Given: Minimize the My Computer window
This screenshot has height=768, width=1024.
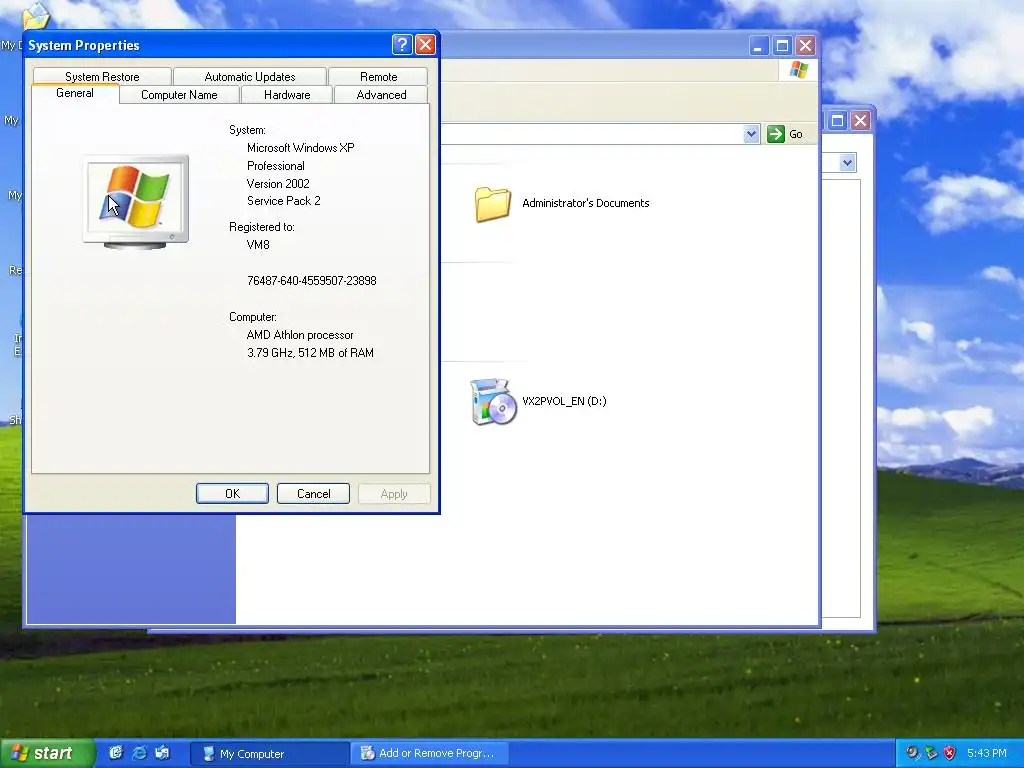Looking at the screenshot, I should [758, 46].
